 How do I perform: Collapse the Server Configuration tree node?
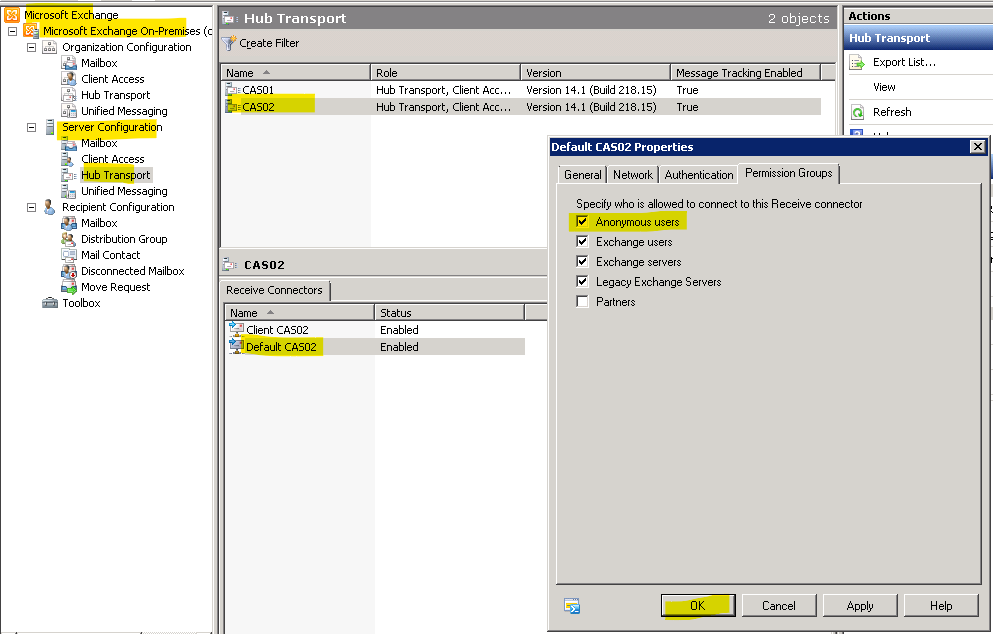[31, 127]
